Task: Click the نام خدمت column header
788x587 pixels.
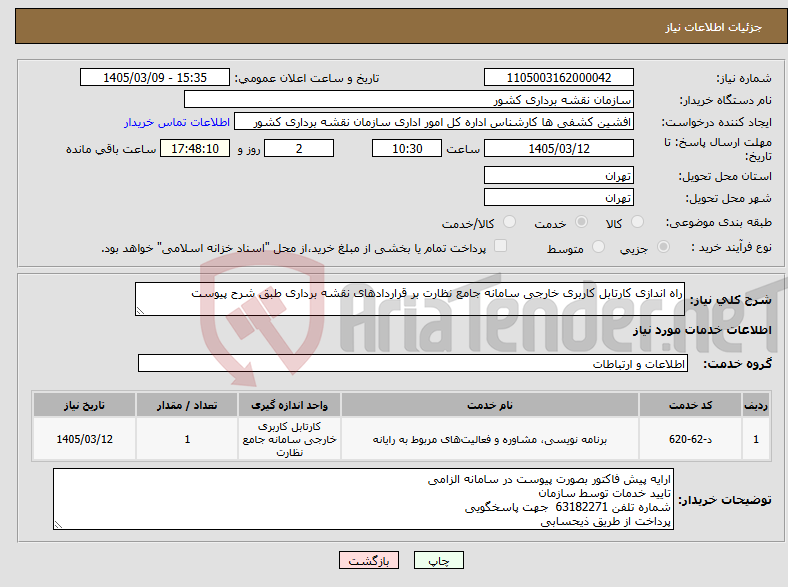Action: click(x=490, y=405)
